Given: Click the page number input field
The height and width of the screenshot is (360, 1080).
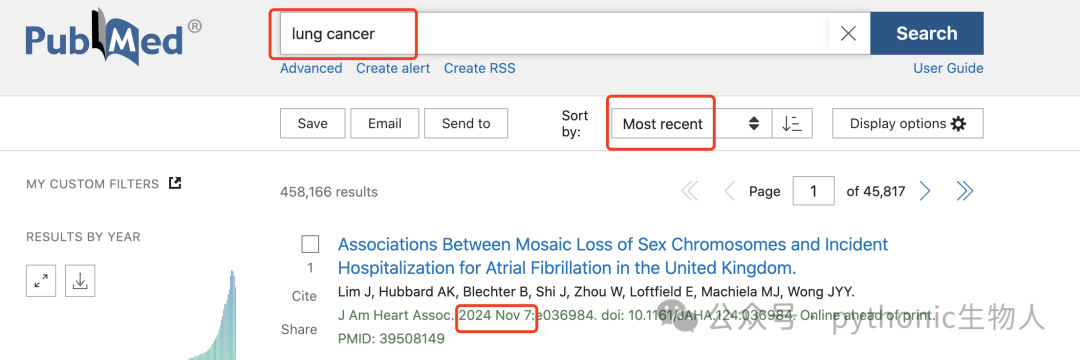Looking at the screenshot, I should click(813, 191).
